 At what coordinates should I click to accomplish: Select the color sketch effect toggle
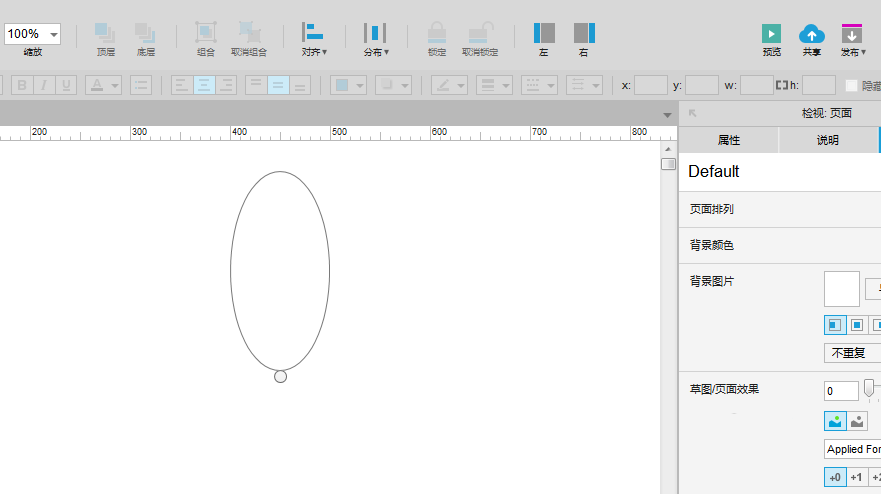click(835, 421)
